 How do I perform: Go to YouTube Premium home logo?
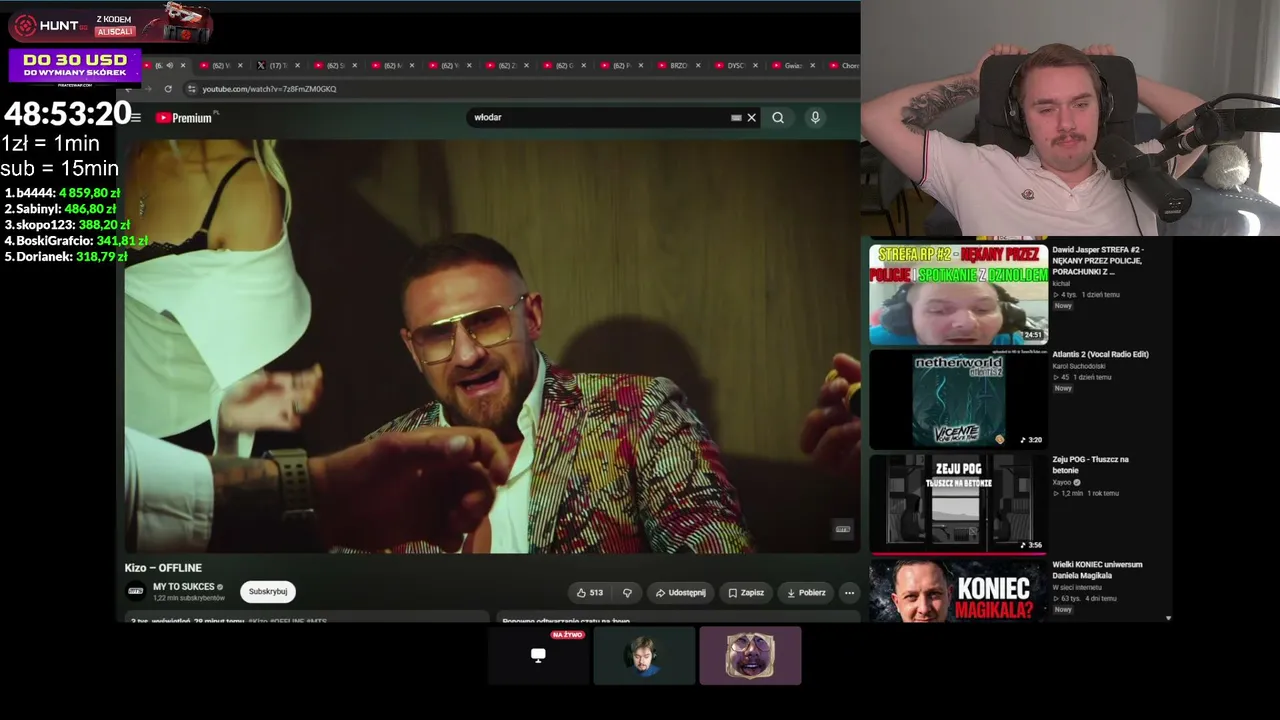(x=186, y=118)
